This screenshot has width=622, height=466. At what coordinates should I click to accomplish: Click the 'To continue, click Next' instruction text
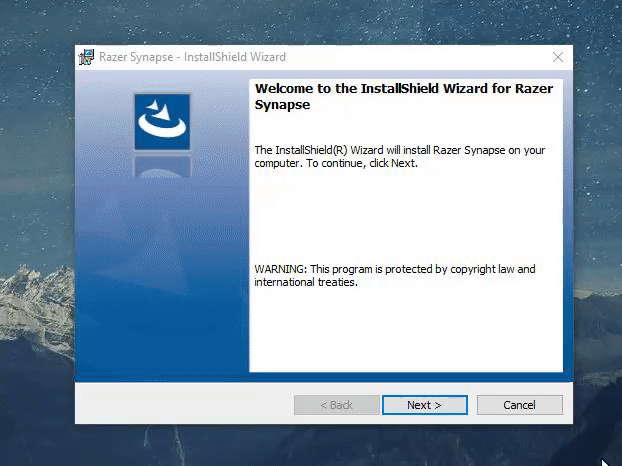click(x=361, y=163)
